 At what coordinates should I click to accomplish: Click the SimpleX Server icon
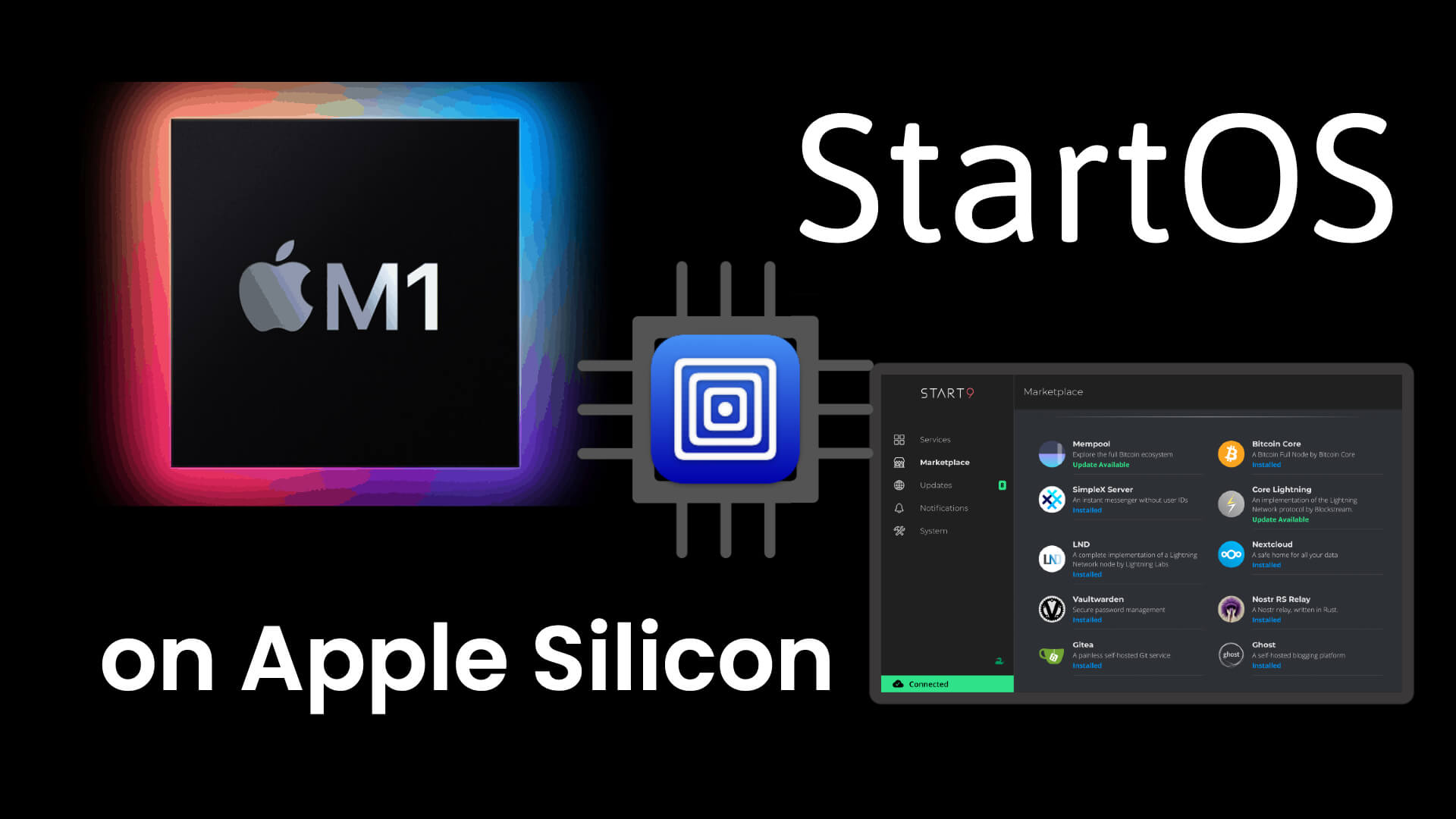point(1050,498)
